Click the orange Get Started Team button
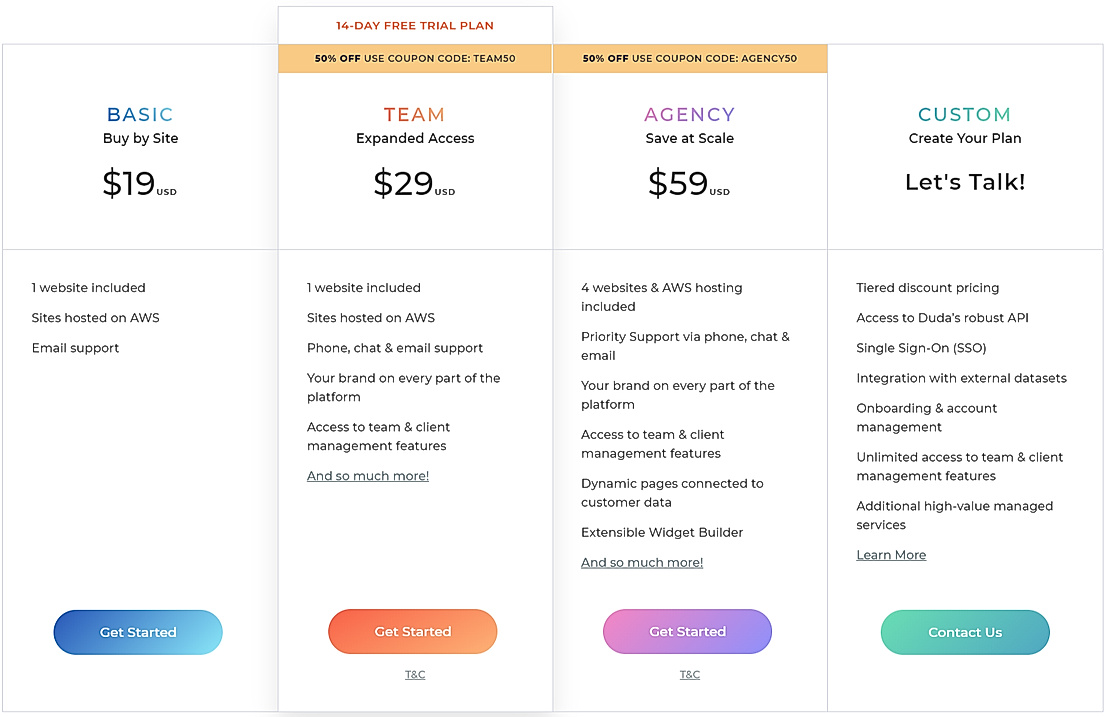The height and width of the screenshot is (717, 1108). point(413,632)
